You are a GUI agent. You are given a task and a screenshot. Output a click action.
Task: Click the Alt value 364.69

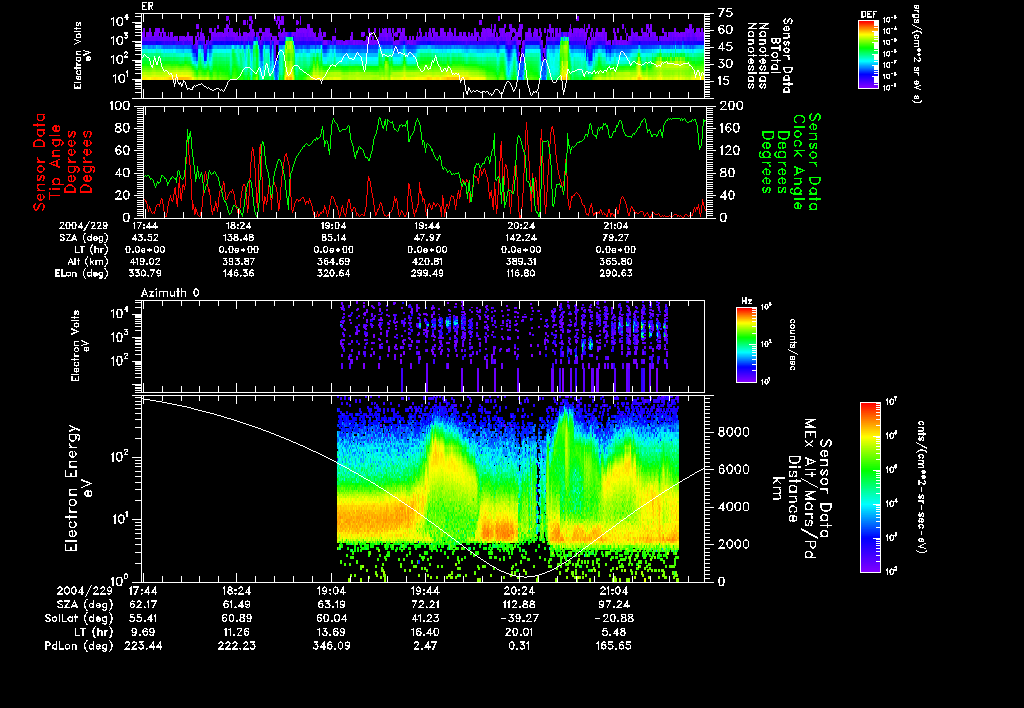tap(334, 261)
